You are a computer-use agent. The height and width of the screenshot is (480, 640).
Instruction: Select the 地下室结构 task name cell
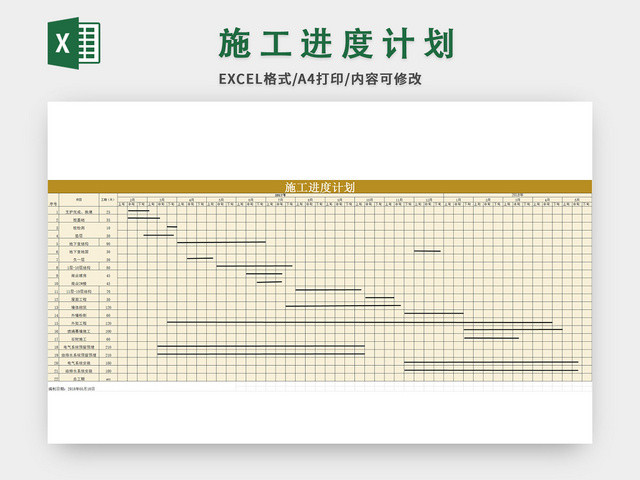tap(79, 244)
